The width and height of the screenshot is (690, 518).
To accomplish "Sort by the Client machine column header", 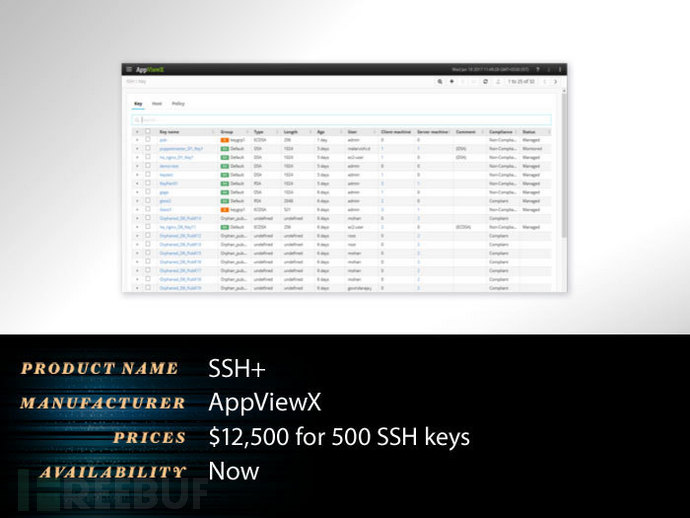I will pyautogui.click(x=396, y=132).
